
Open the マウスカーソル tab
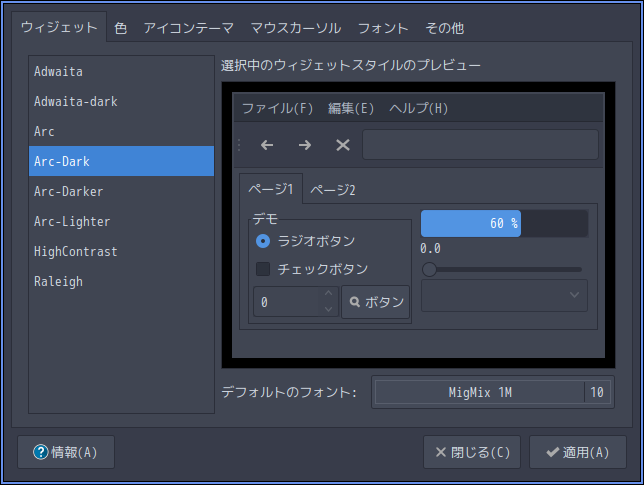[x=296, y=28]
